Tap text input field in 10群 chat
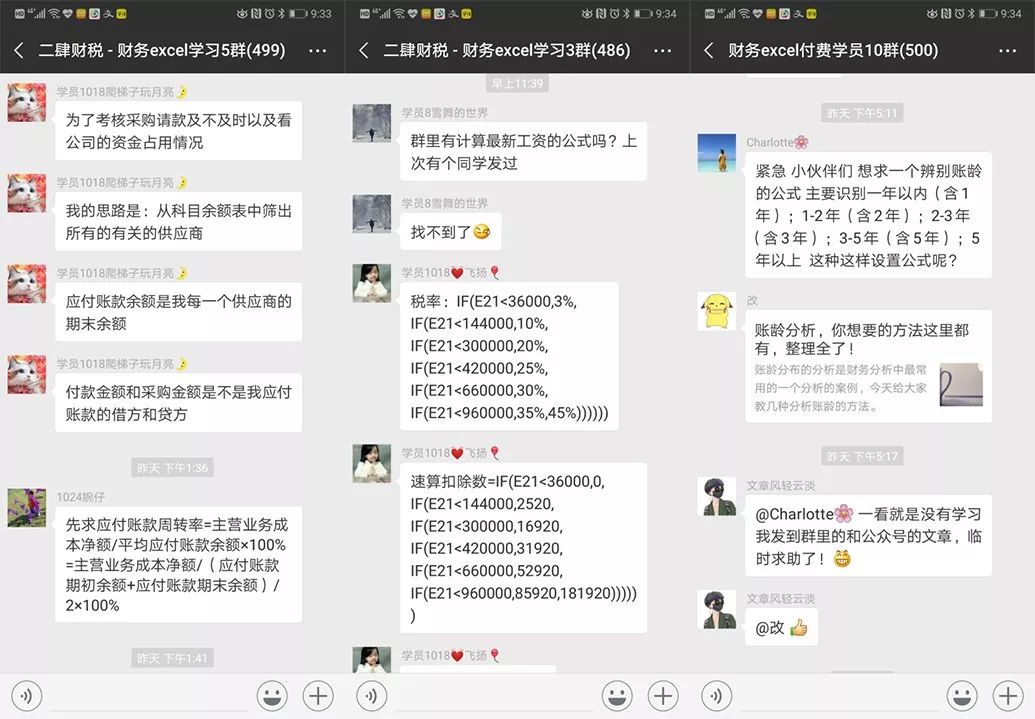The width and height of the screenshot is (1035, 719). coord(838,696)
